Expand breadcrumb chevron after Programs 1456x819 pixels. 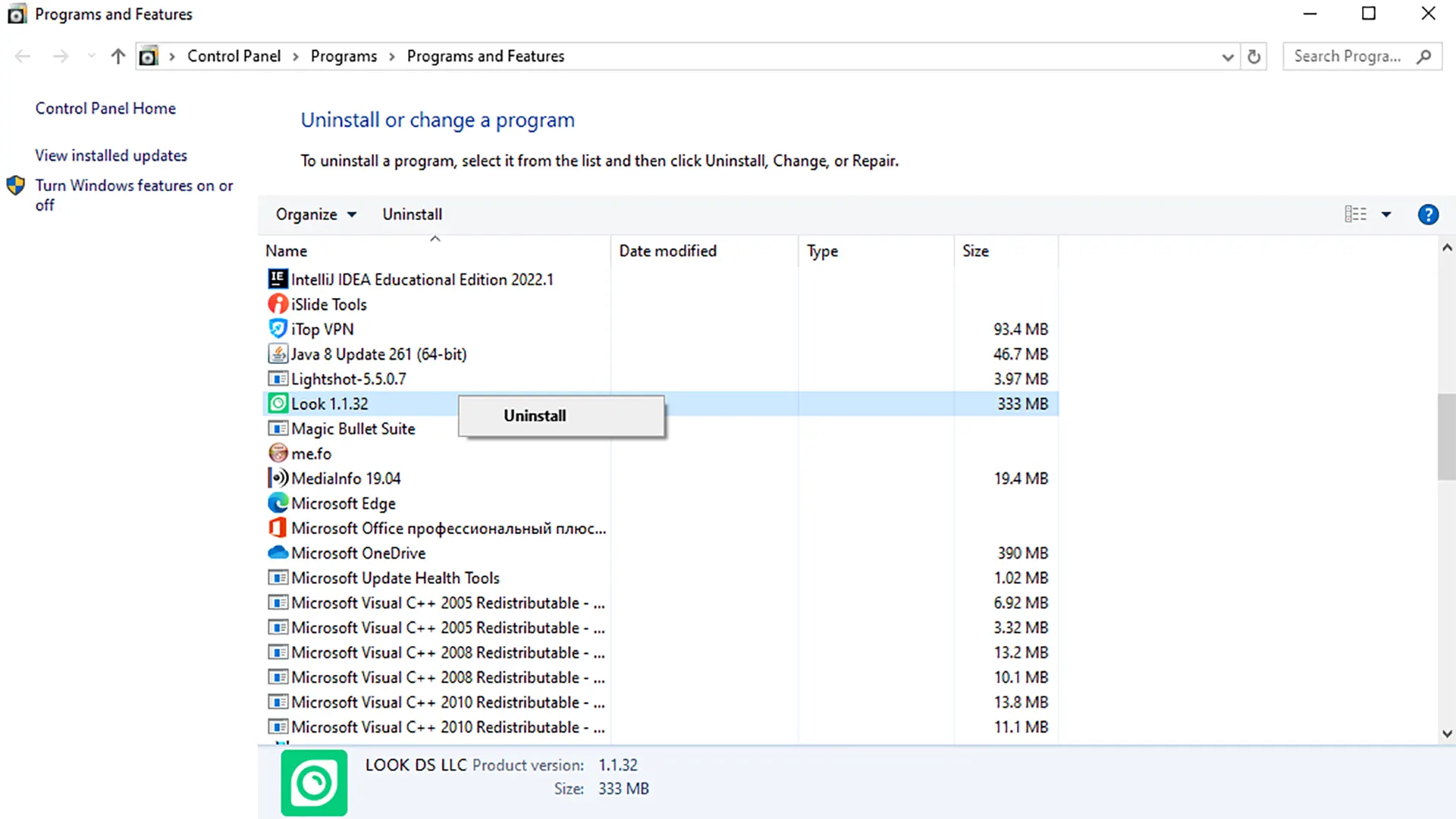(x=391, y=57)
